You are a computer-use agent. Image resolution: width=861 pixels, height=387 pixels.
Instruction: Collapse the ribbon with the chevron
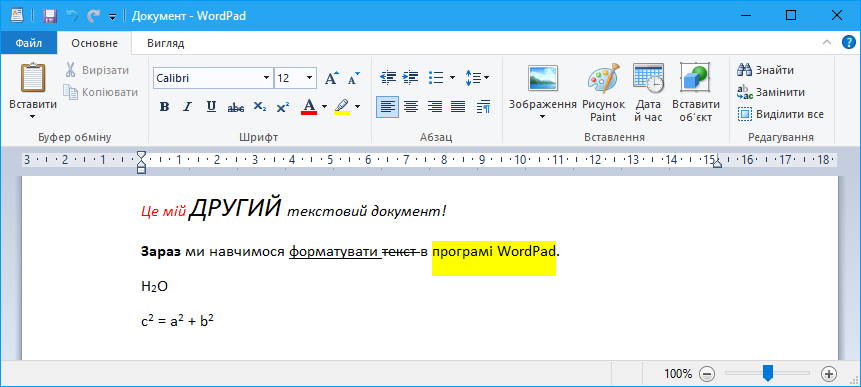tap(826, 42)
